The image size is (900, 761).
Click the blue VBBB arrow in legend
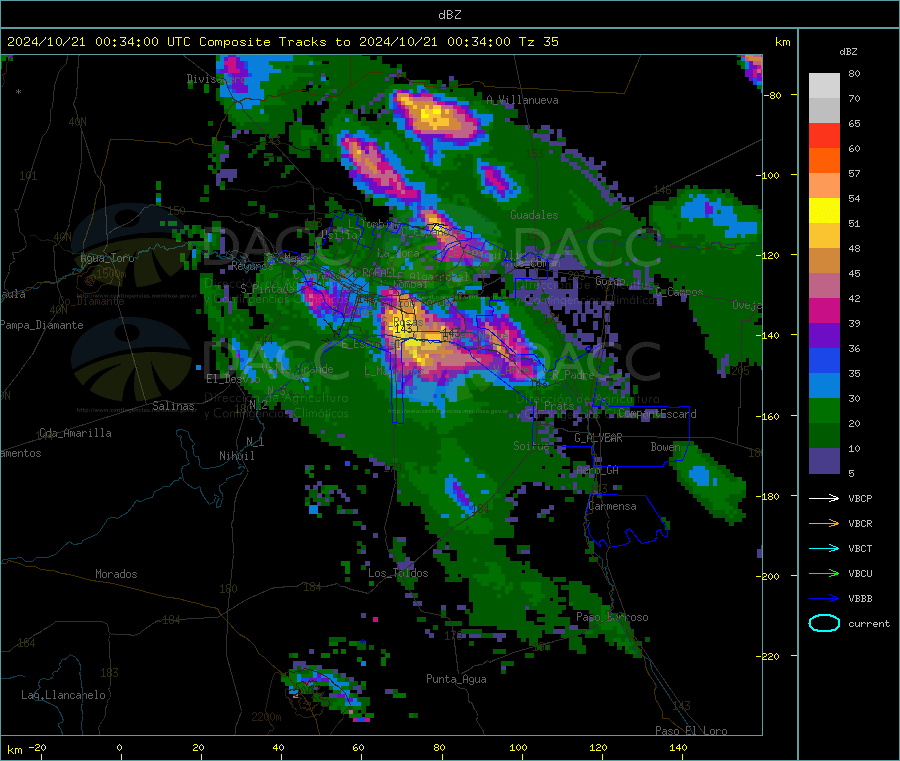824,599
